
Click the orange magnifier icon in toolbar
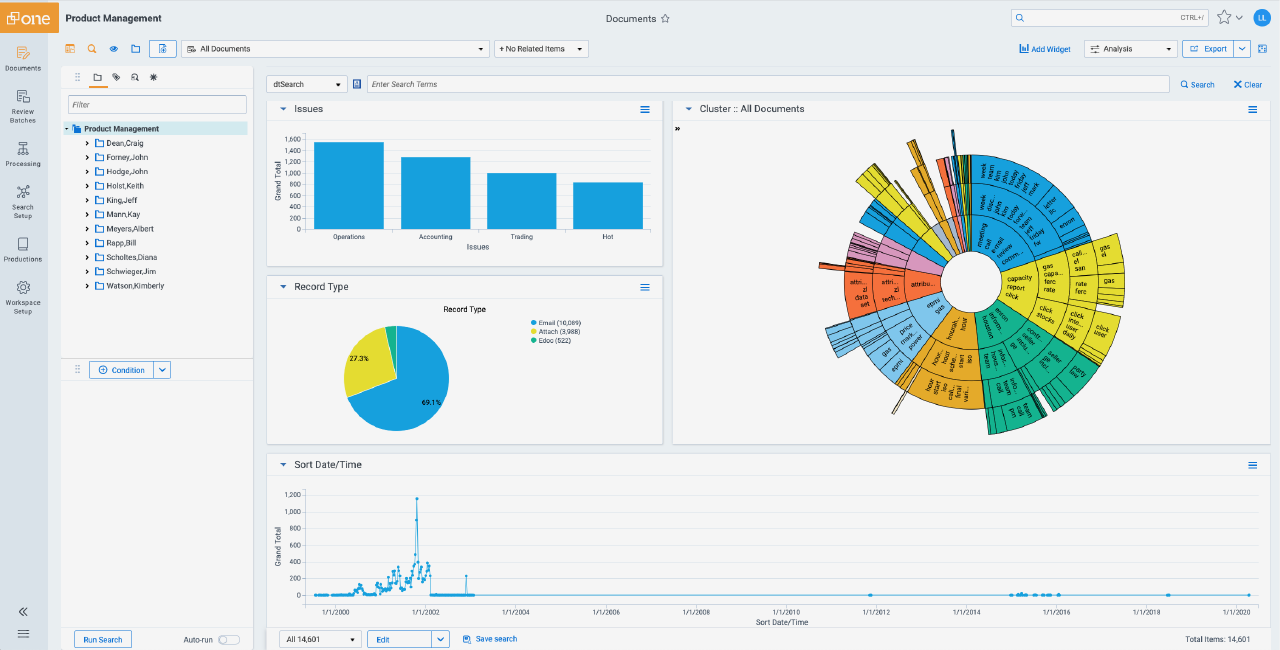pyautogui.click(x=91, y=48)
